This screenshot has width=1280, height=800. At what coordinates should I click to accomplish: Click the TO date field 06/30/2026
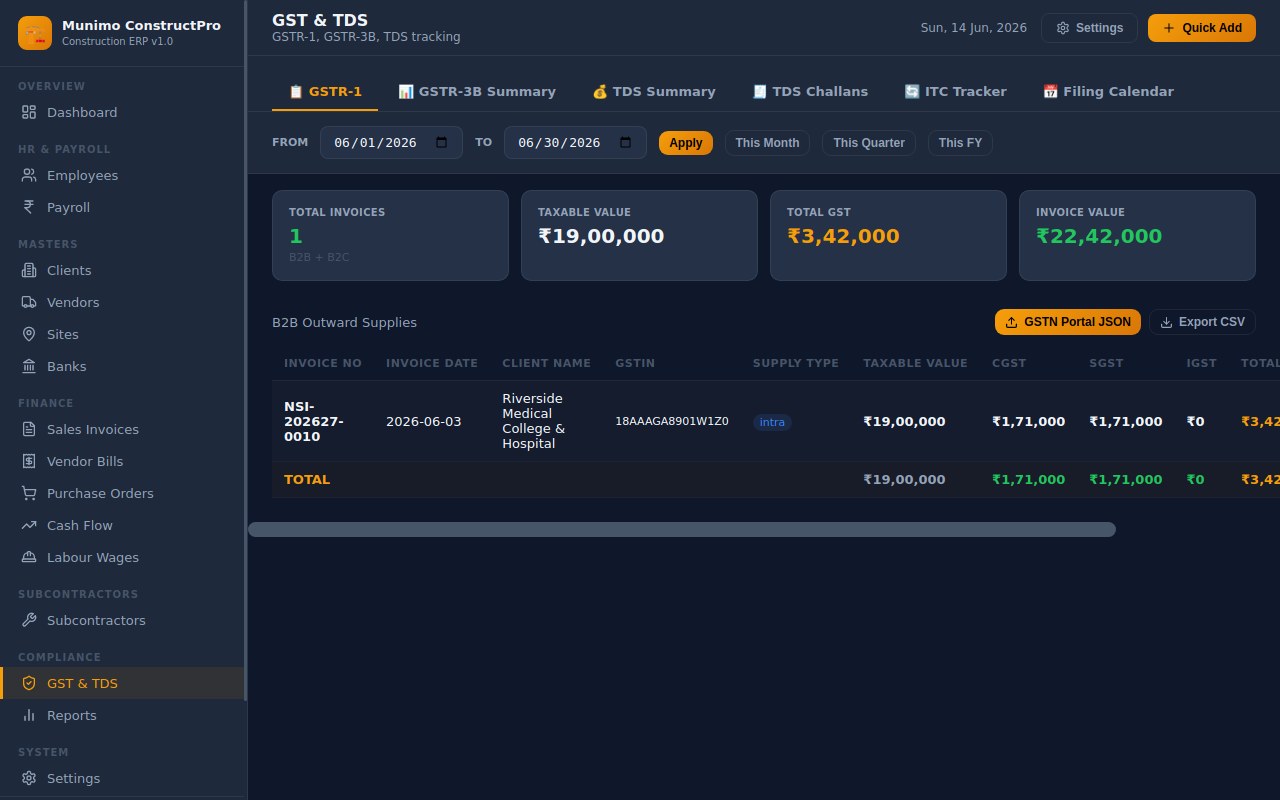pyautogui.click(x=575, y=142)
